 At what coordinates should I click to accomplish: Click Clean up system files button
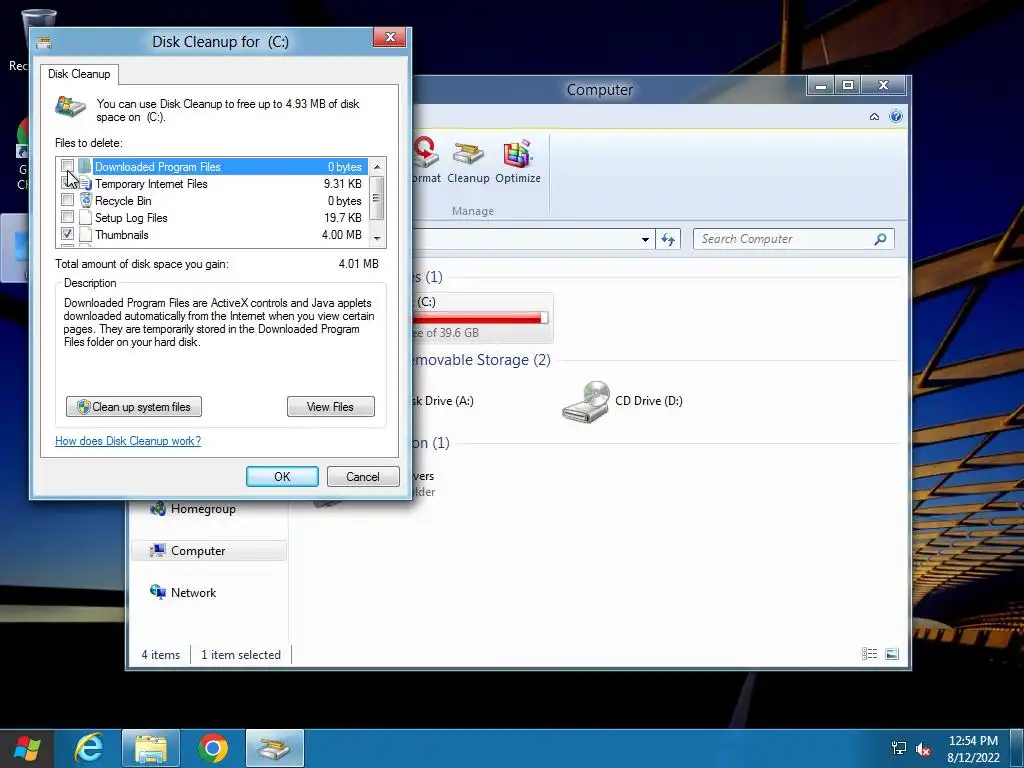click(134, 406)
